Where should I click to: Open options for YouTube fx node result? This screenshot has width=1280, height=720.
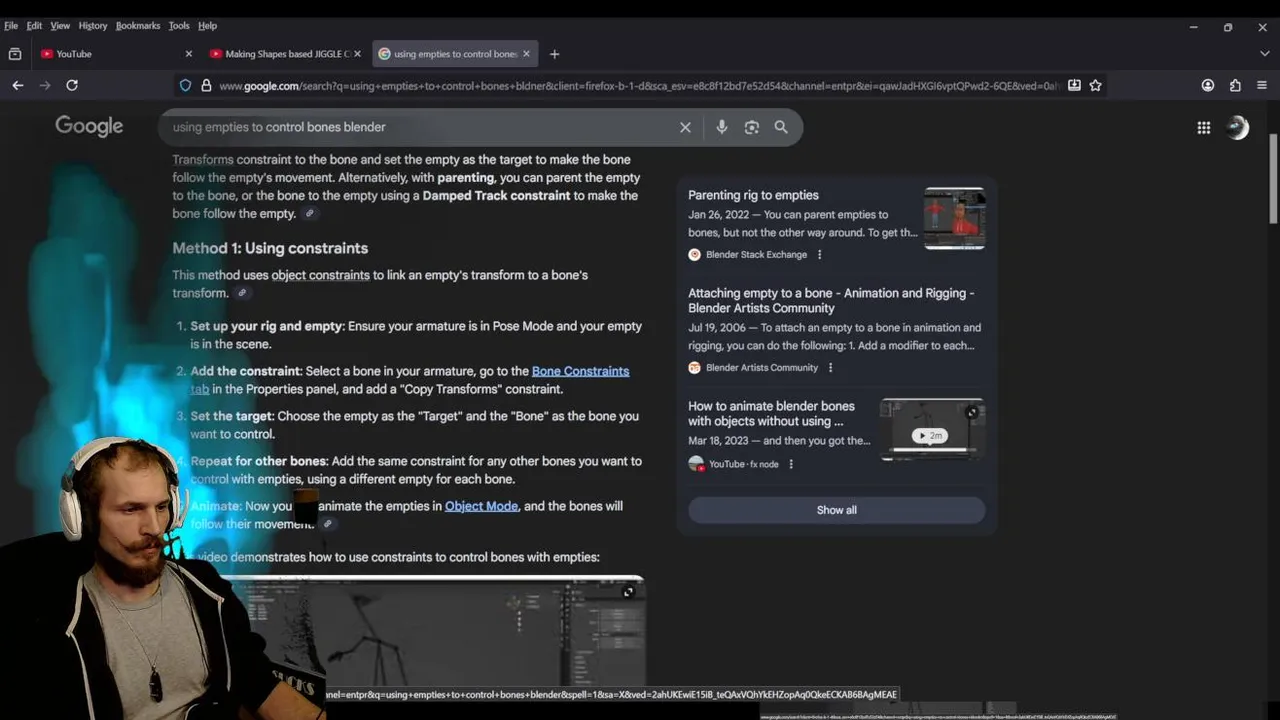click(791, 464)
